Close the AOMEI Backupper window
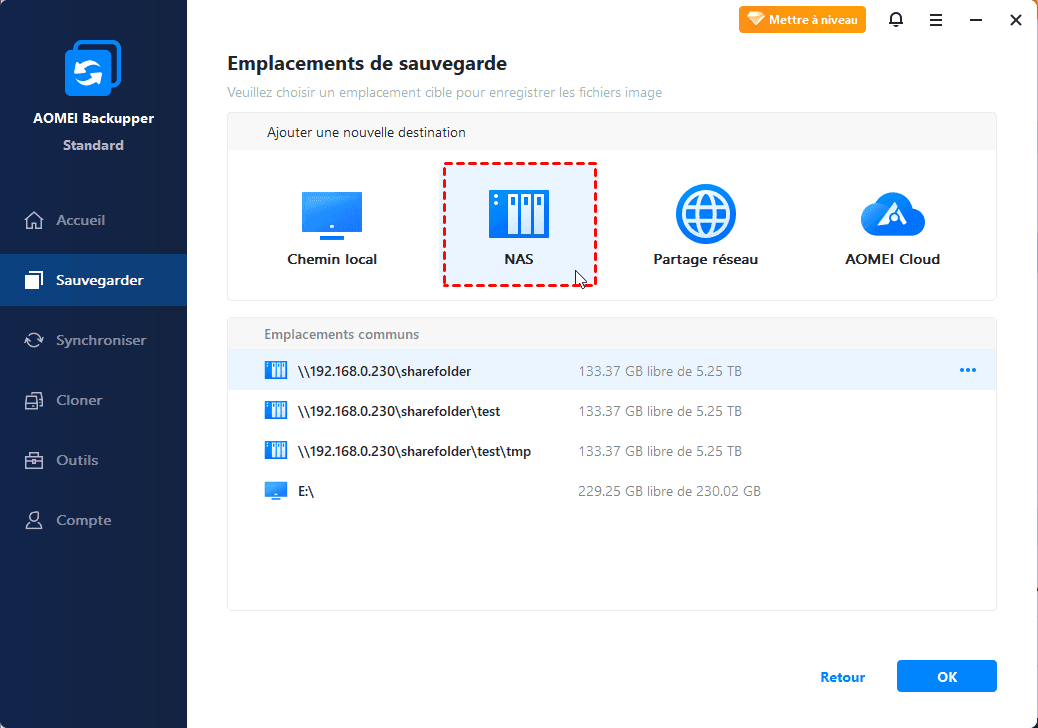This screenshot has height=728, width=1038. [x=1015, y=20]
